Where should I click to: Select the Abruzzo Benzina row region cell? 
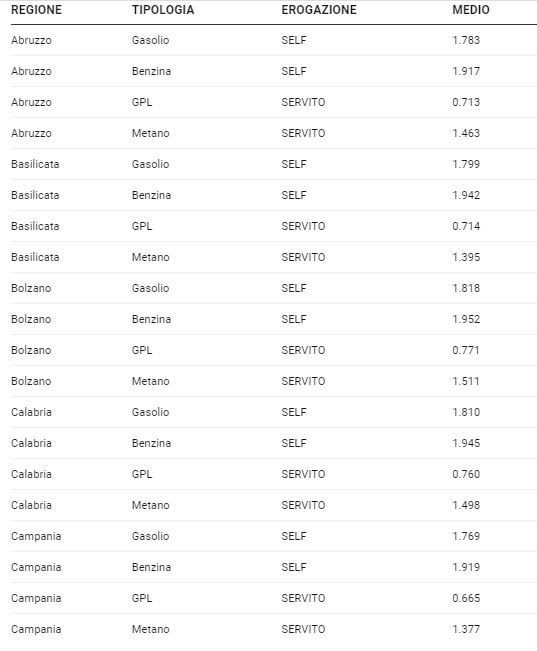(31, 71)
